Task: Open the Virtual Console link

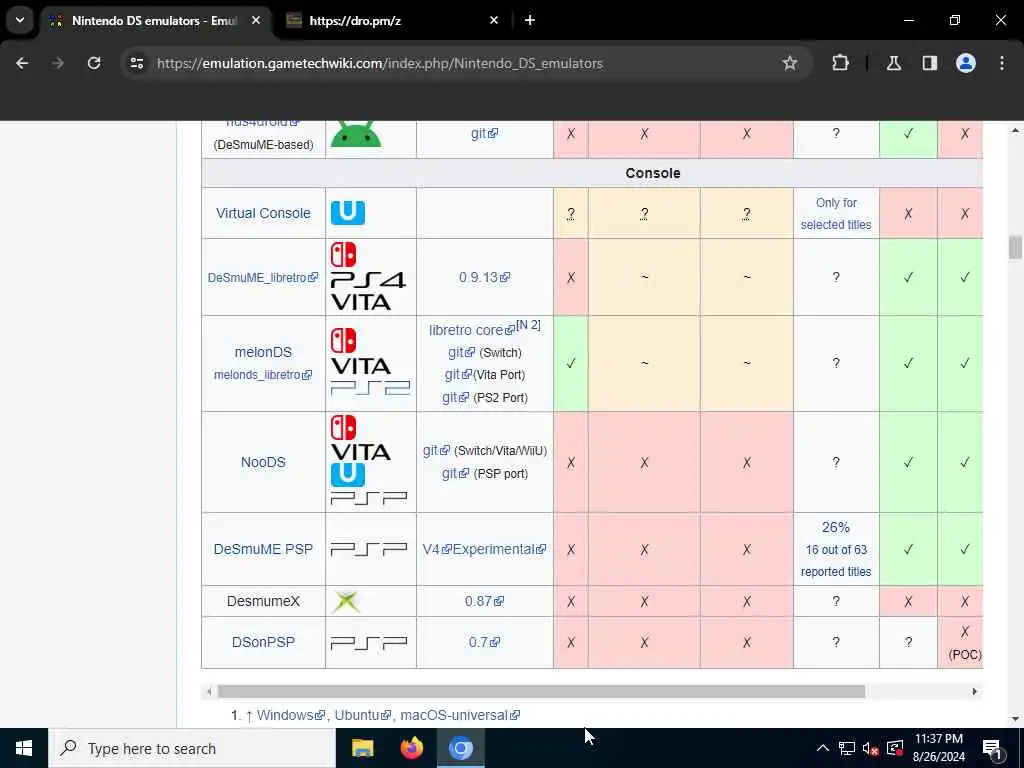Action: [x=263, y=214]
